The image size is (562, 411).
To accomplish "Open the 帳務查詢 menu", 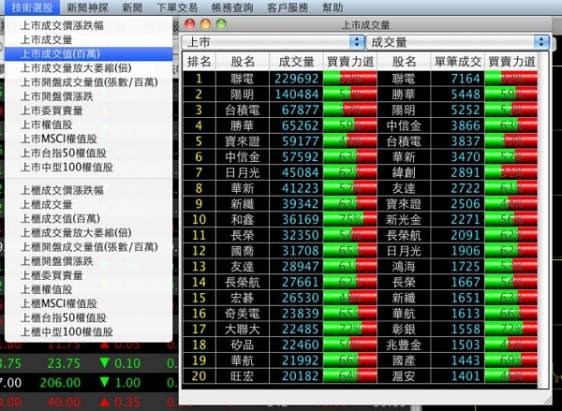I will [232, 8].
